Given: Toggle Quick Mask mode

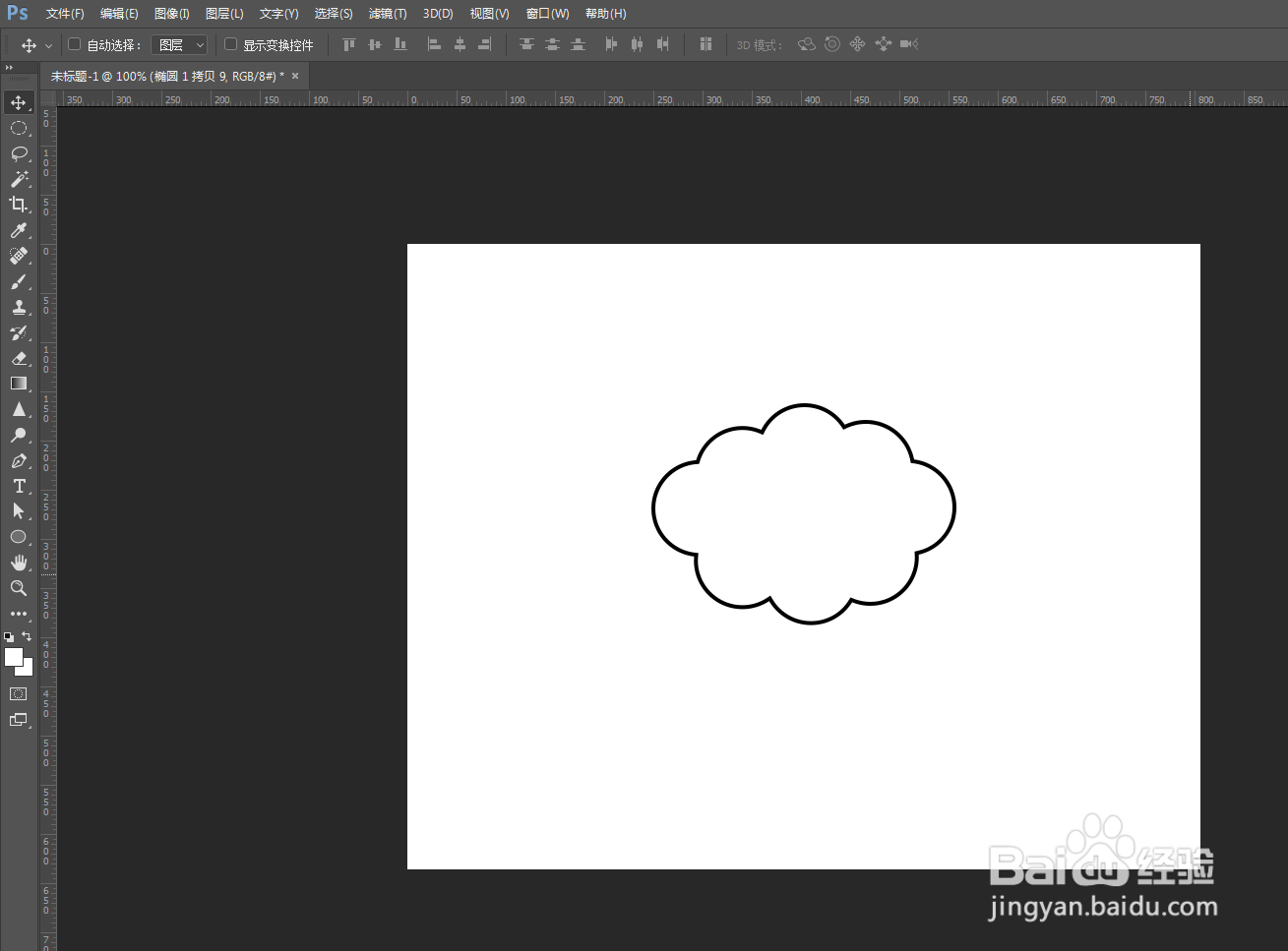Looking at the screenshot, I should pyautogui.click(x=19, y=694).
